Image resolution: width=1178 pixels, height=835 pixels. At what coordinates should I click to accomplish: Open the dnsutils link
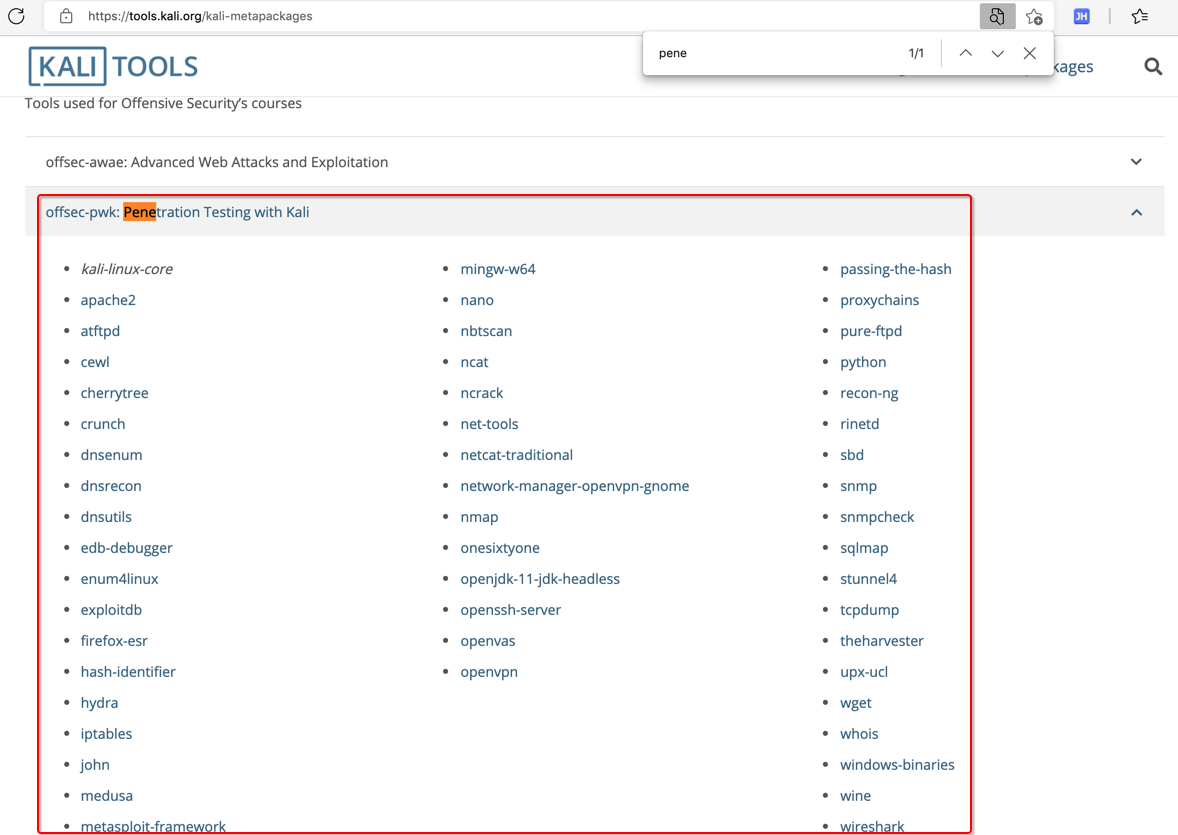[106, 517]
